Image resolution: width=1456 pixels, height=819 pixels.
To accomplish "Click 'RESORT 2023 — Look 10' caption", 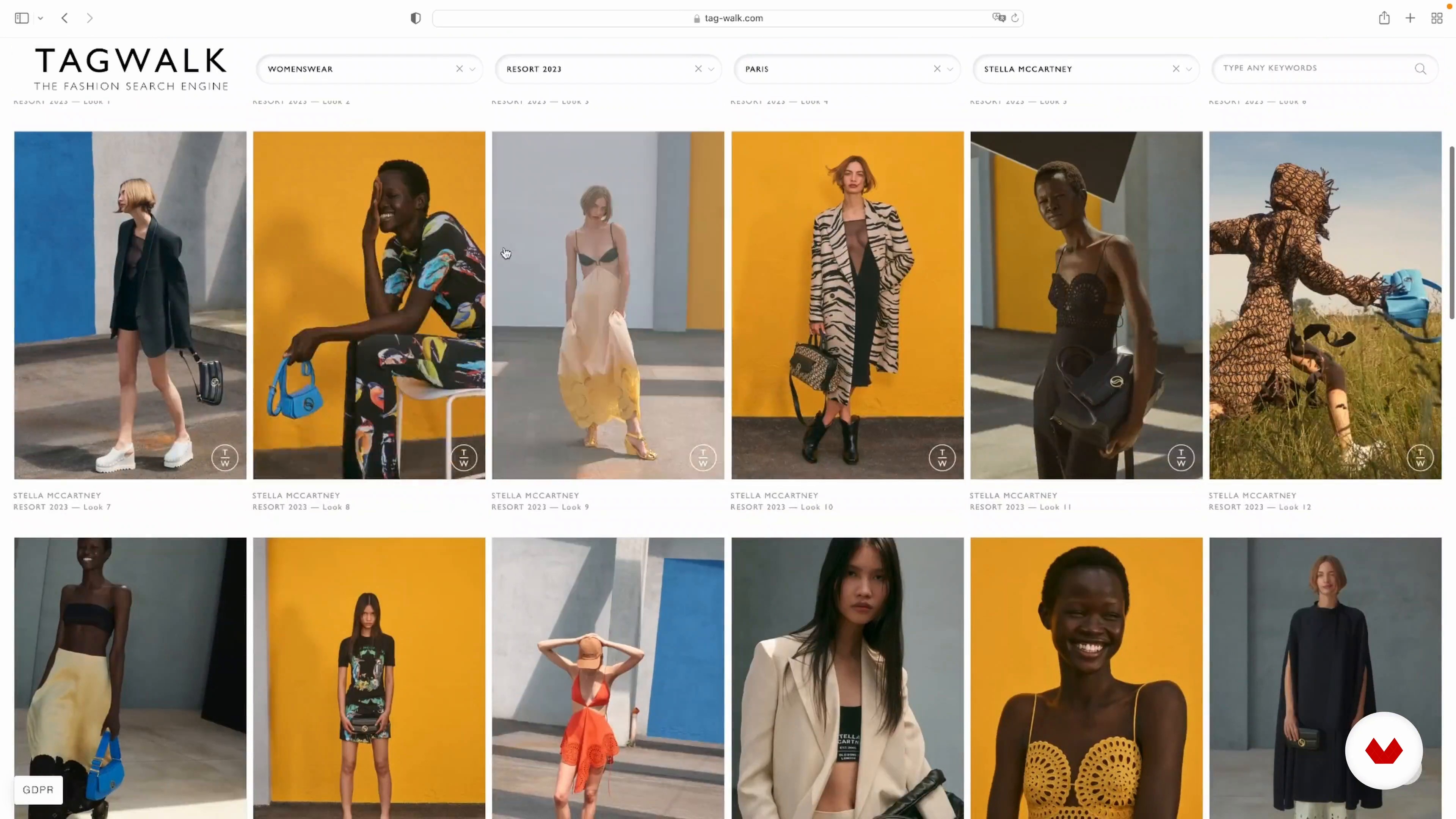I will (x=782, y=508).
